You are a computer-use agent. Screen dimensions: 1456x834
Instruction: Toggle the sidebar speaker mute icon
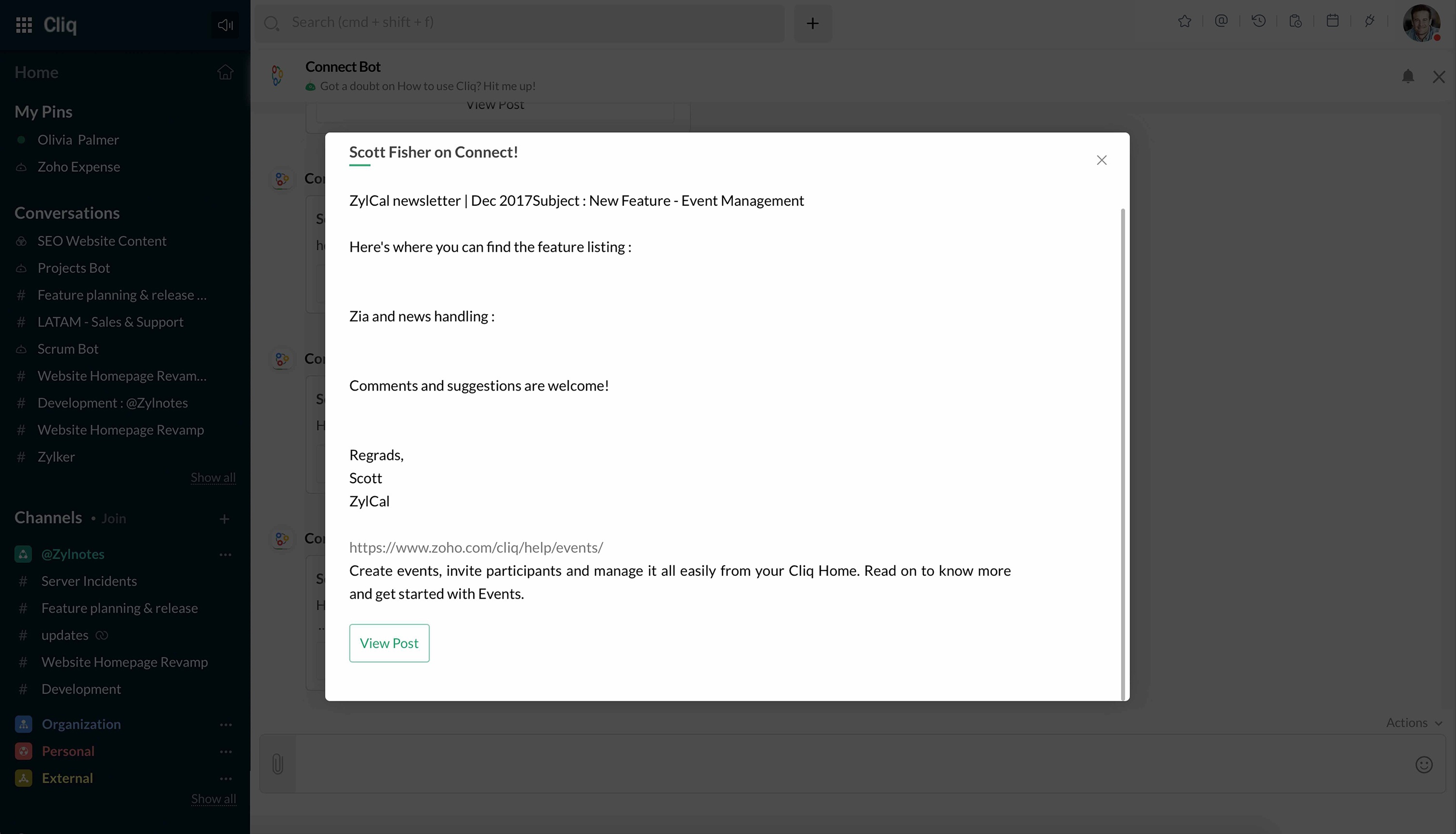pos(225,25)
